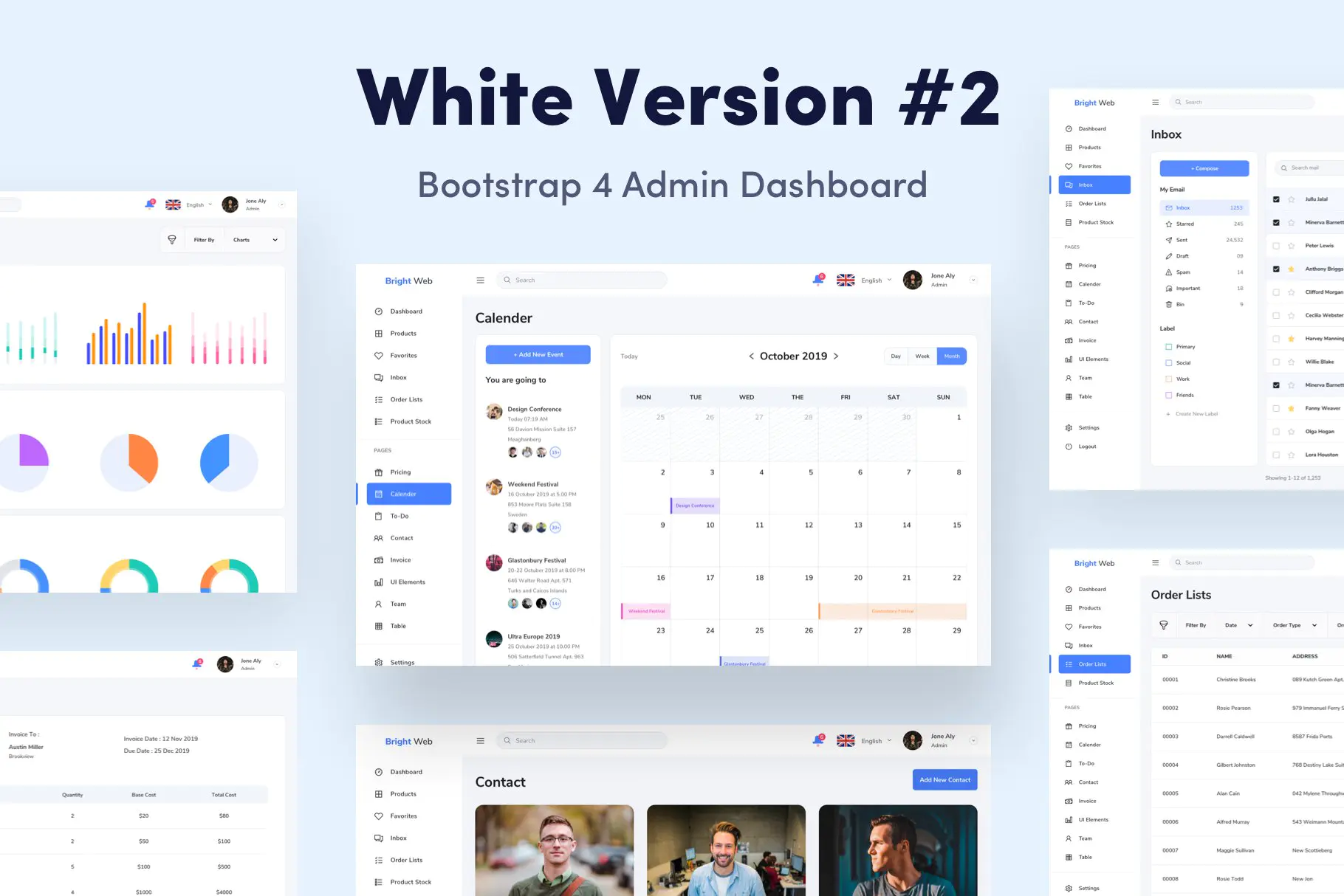
Task: Open Order Type dropdown in Order Lists
Action: pos(1295,625)
